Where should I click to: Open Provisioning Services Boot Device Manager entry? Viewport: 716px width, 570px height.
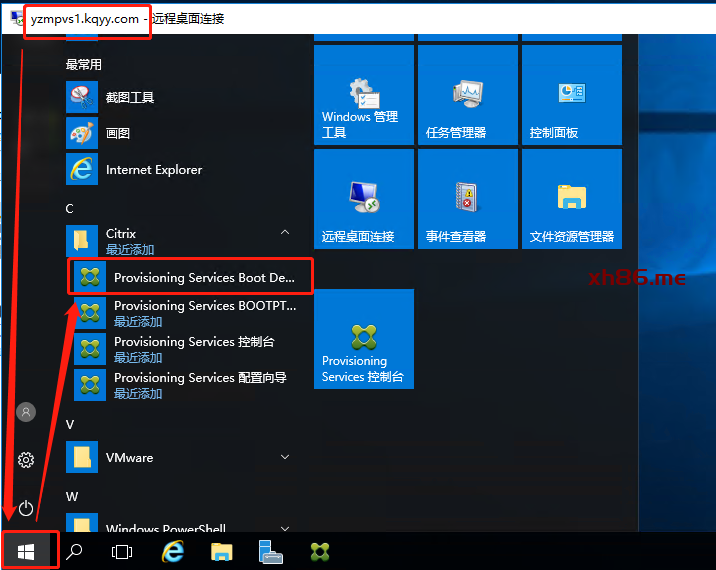[x=190, y=277]
